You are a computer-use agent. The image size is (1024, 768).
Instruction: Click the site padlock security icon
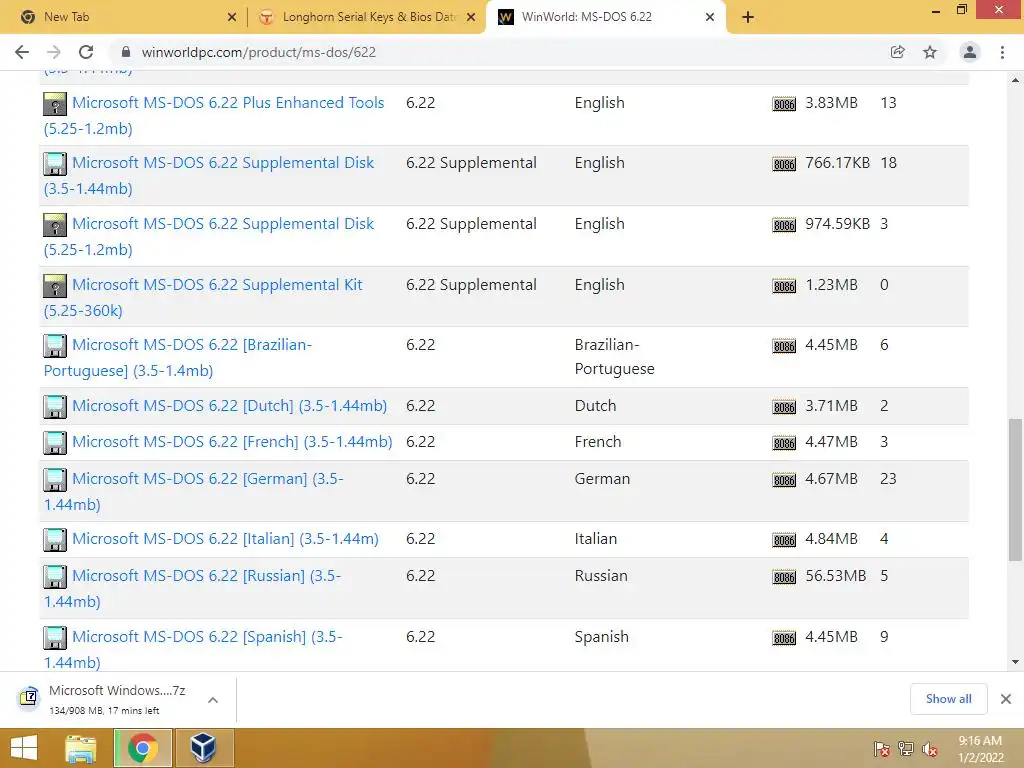point(126,52)
